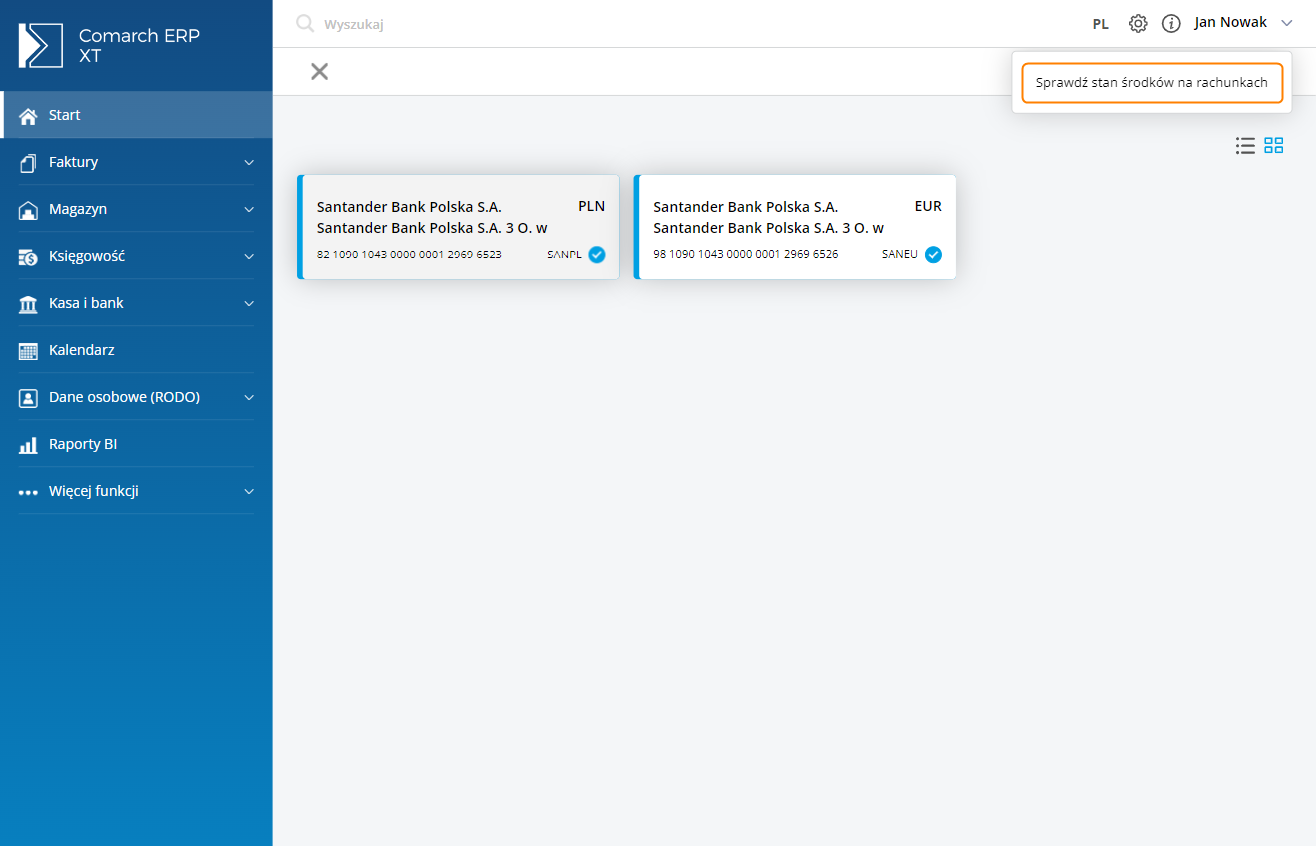Image resolution: width=1316 pixels, height=846 pixels.
Task: Click the Raporty BI chart icon
Action: pos(28,445)
